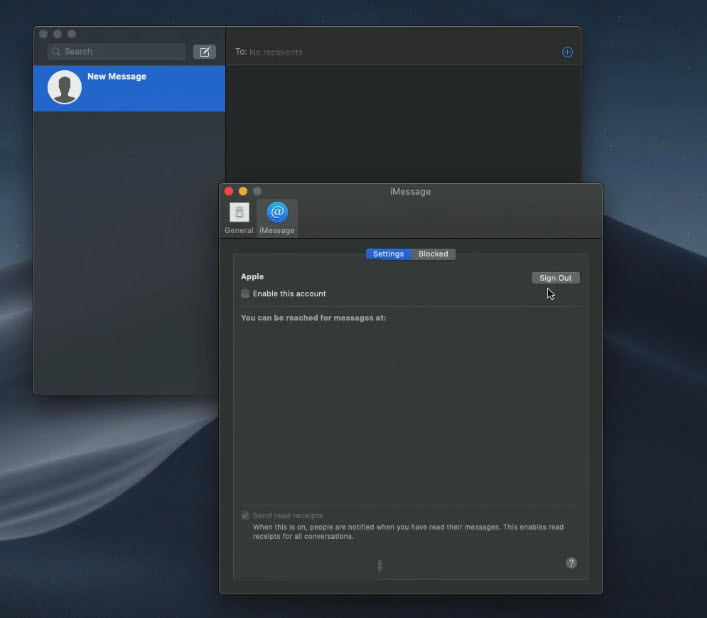Toggle the Send read receipts checkbox
This screenshot has height=618, width=707.
coord(245,515)
